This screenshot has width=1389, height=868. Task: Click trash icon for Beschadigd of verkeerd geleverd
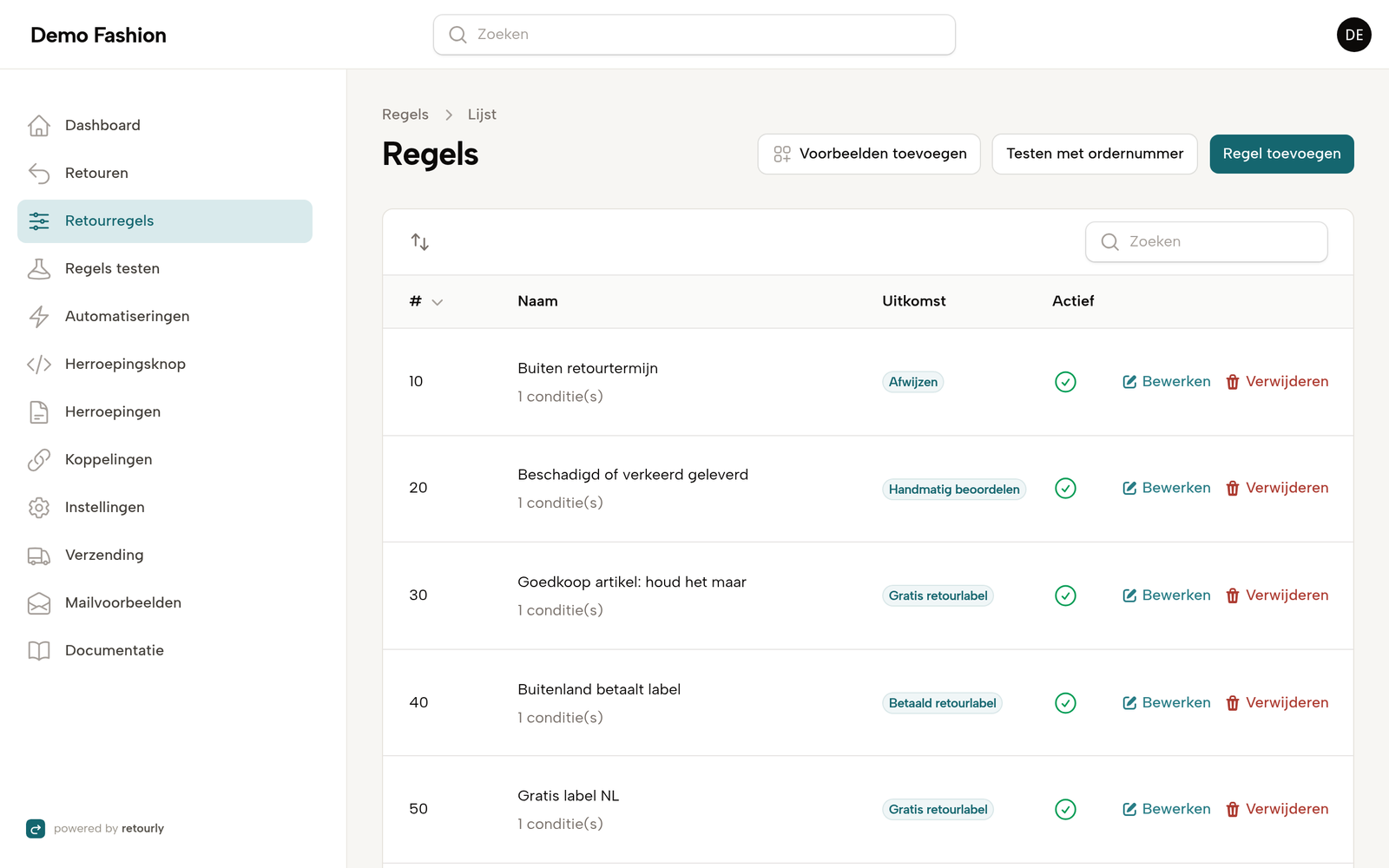point(1233,489)
